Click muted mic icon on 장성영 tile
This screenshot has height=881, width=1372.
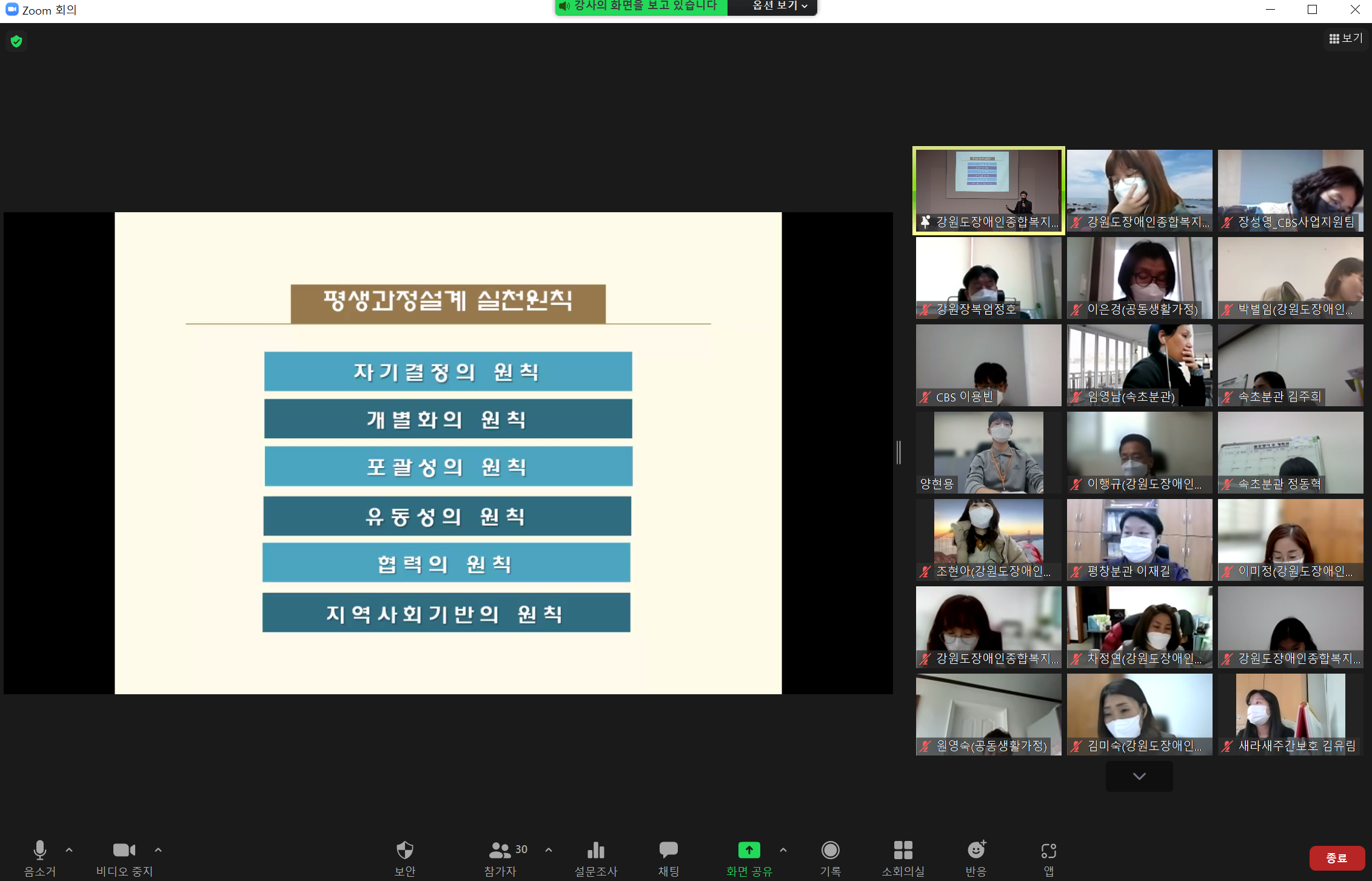1227,223
